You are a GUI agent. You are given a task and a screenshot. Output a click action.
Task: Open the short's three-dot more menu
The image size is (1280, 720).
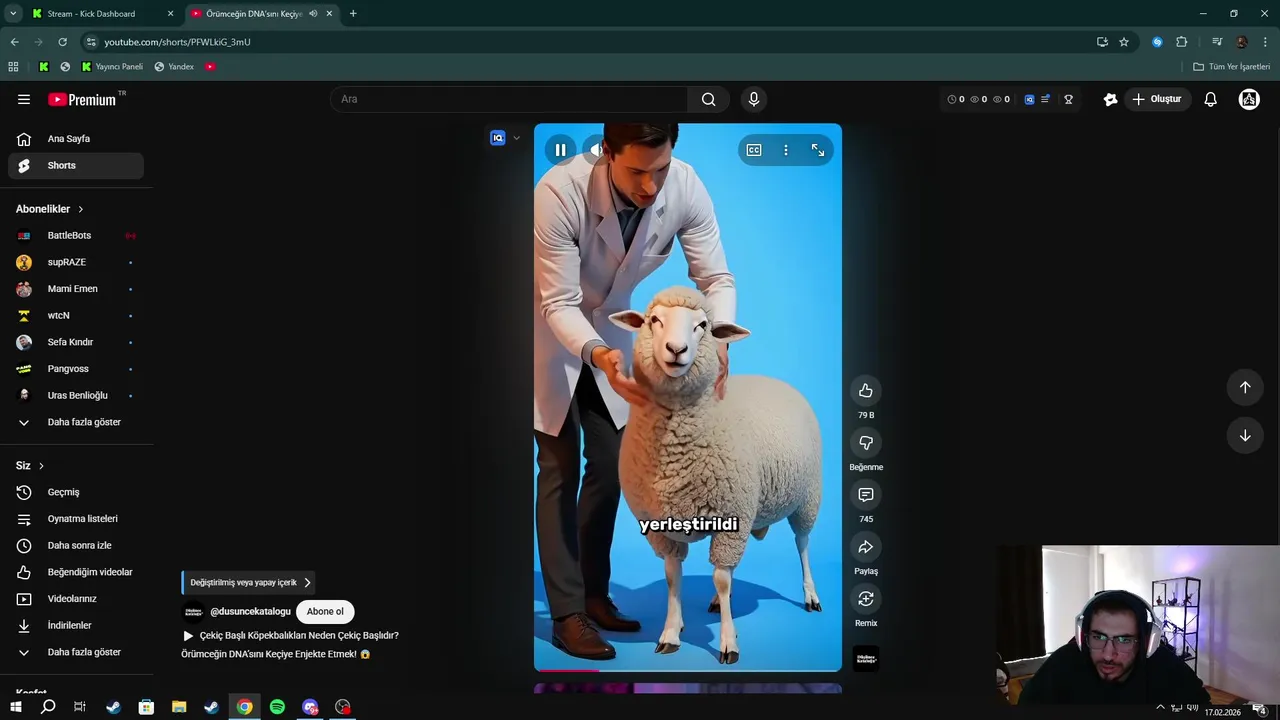786,150
